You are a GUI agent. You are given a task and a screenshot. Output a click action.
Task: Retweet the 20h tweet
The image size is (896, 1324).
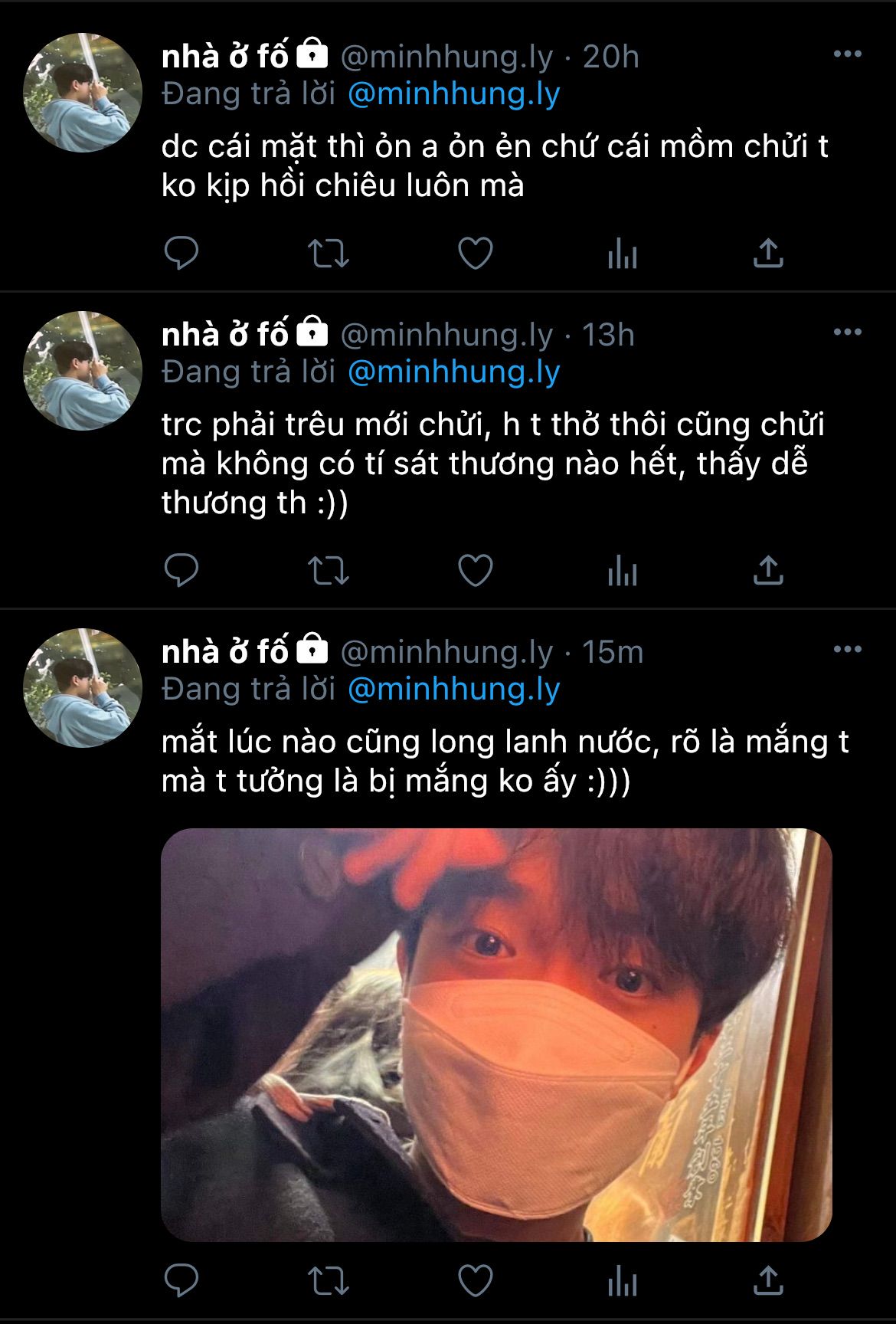click(328, 254)
